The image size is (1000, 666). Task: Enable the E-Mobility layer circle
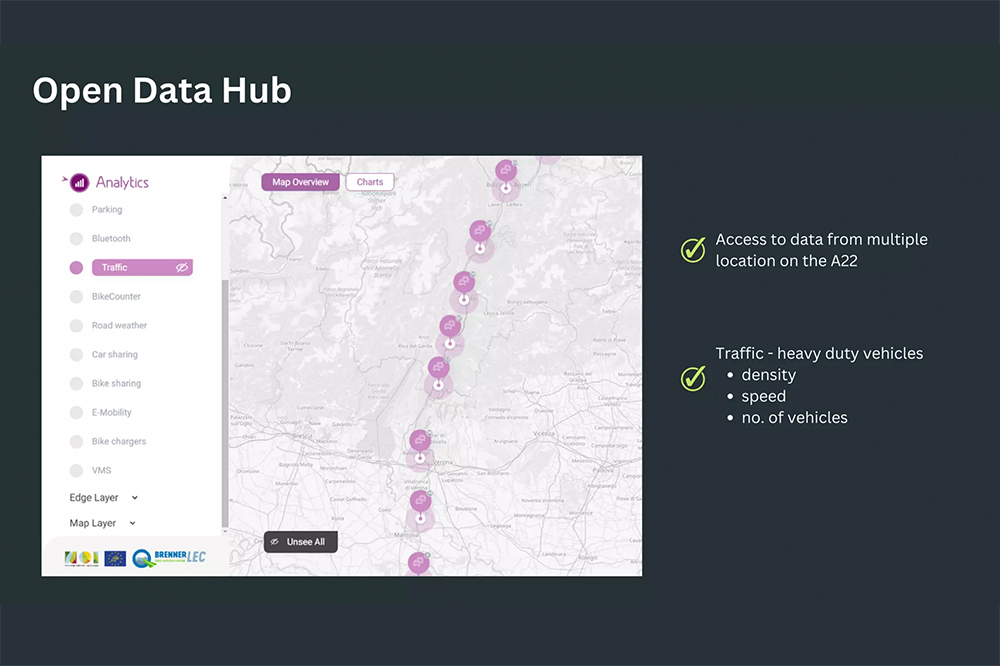pos(77,413)
